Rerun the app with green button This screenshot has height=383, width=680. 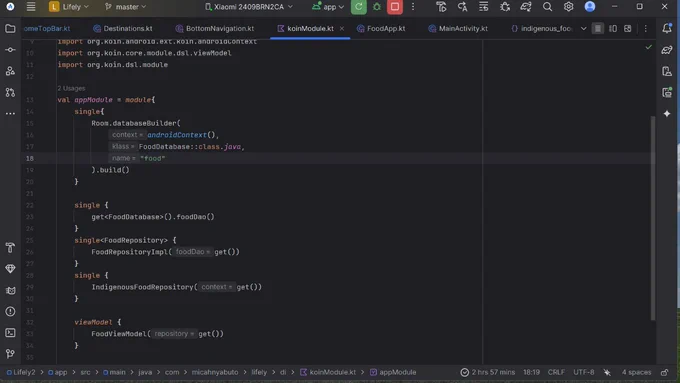click(359, 7)
